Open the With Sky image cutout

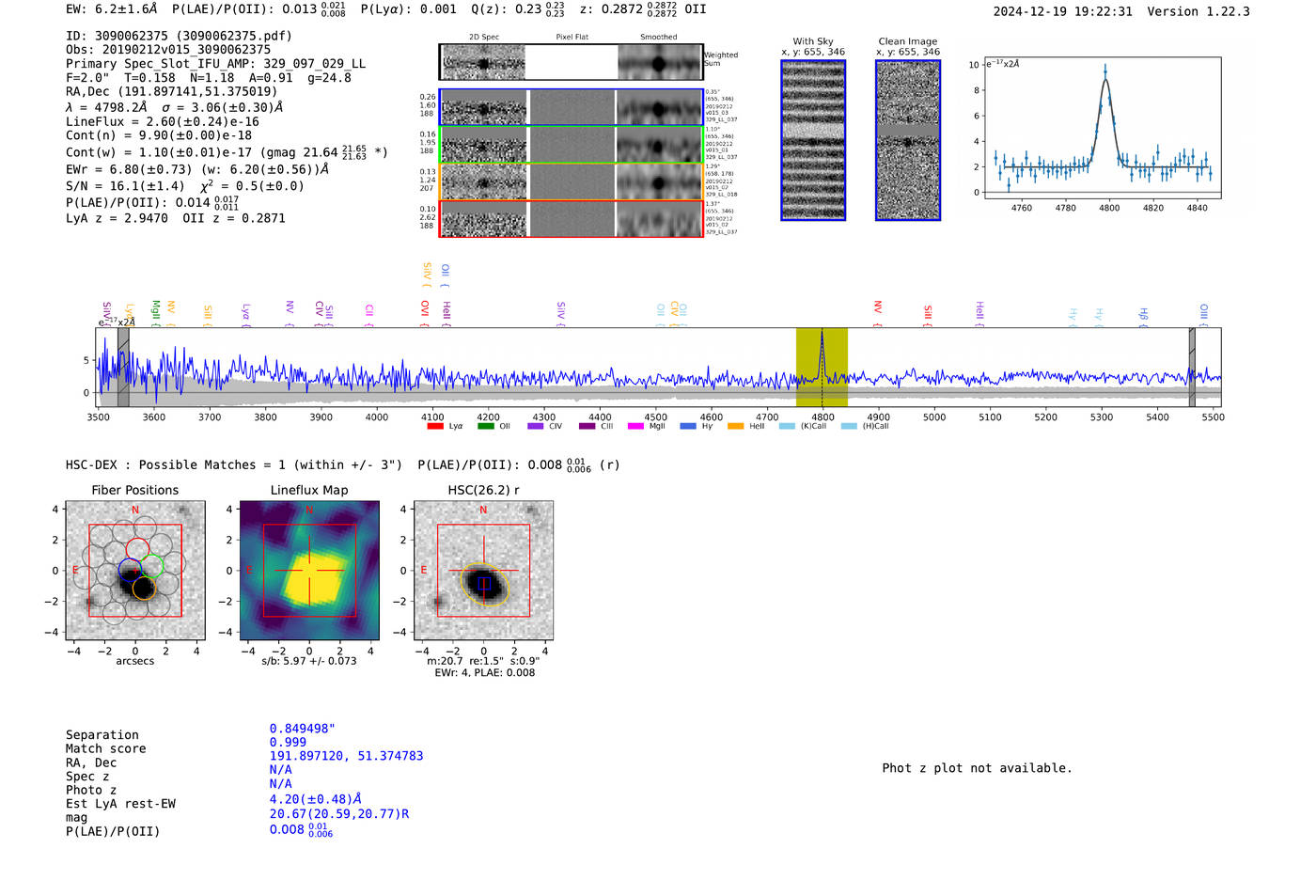coord(813,140)
